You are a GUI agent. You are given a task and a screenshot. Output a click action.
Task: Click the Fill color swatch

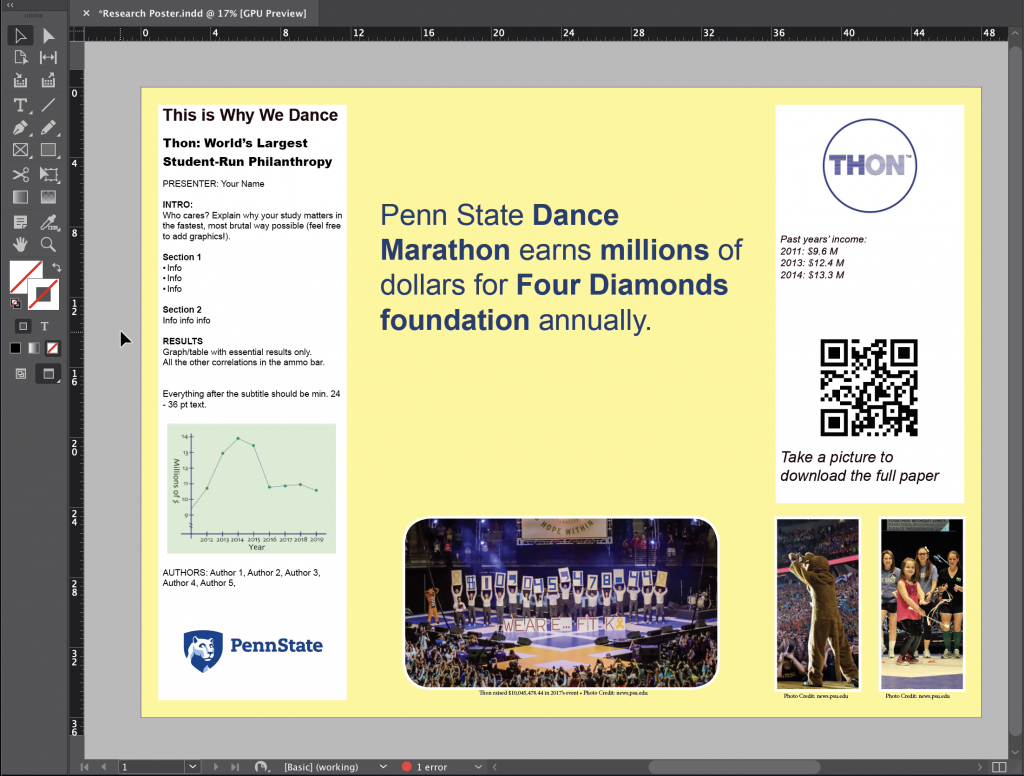click(x=25, y=276)
